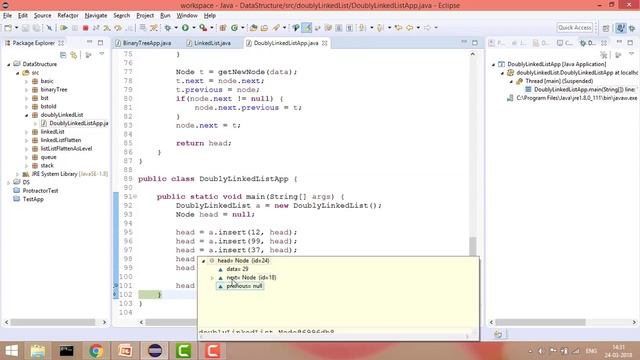This screenshot has height=360, width=640.
Task: Open the Back navigation dropdown arrow
Action: coord(418,28)
